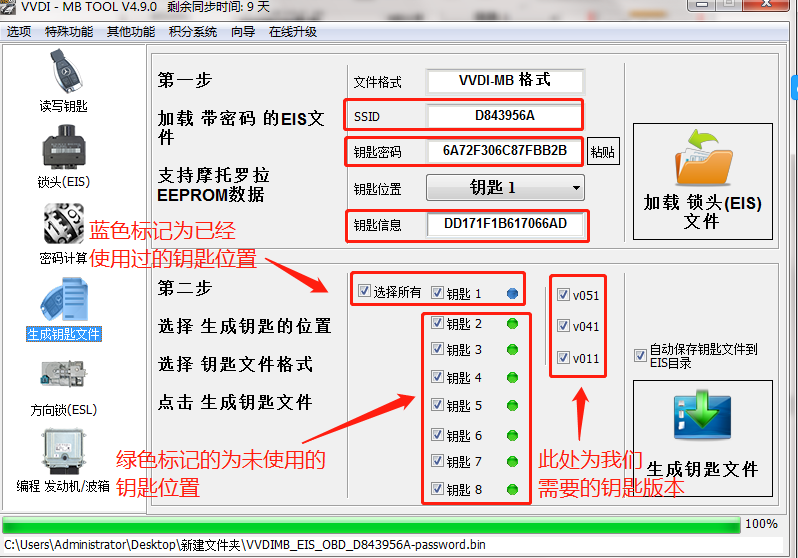Open the 选项 menu
The width and height of the screenshot is (798, 558).
pyautogui.click(x=19, y=32)
